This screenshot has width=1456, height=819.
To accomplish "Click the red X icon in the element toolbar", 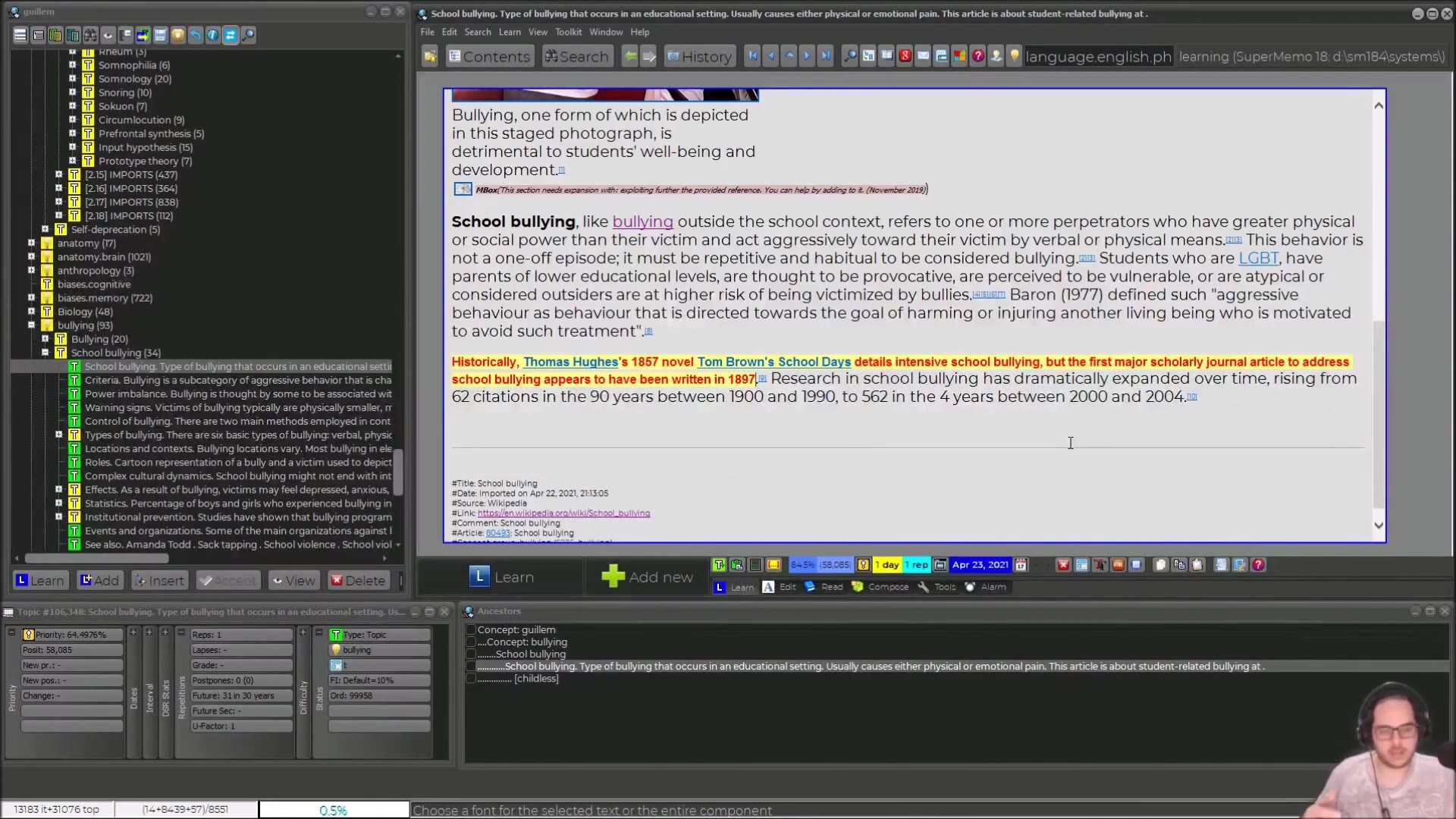I will tap(1063, 565).
